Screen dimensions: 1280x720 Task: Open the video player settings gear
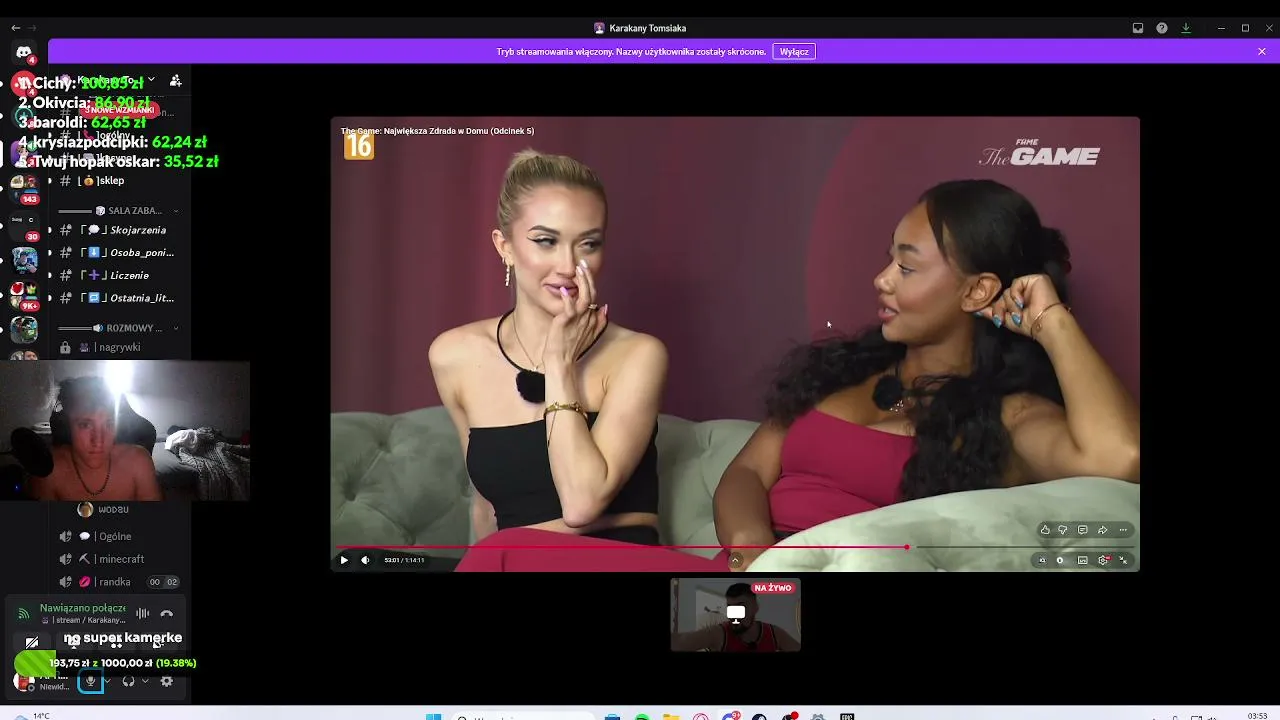coord(1103,560)
